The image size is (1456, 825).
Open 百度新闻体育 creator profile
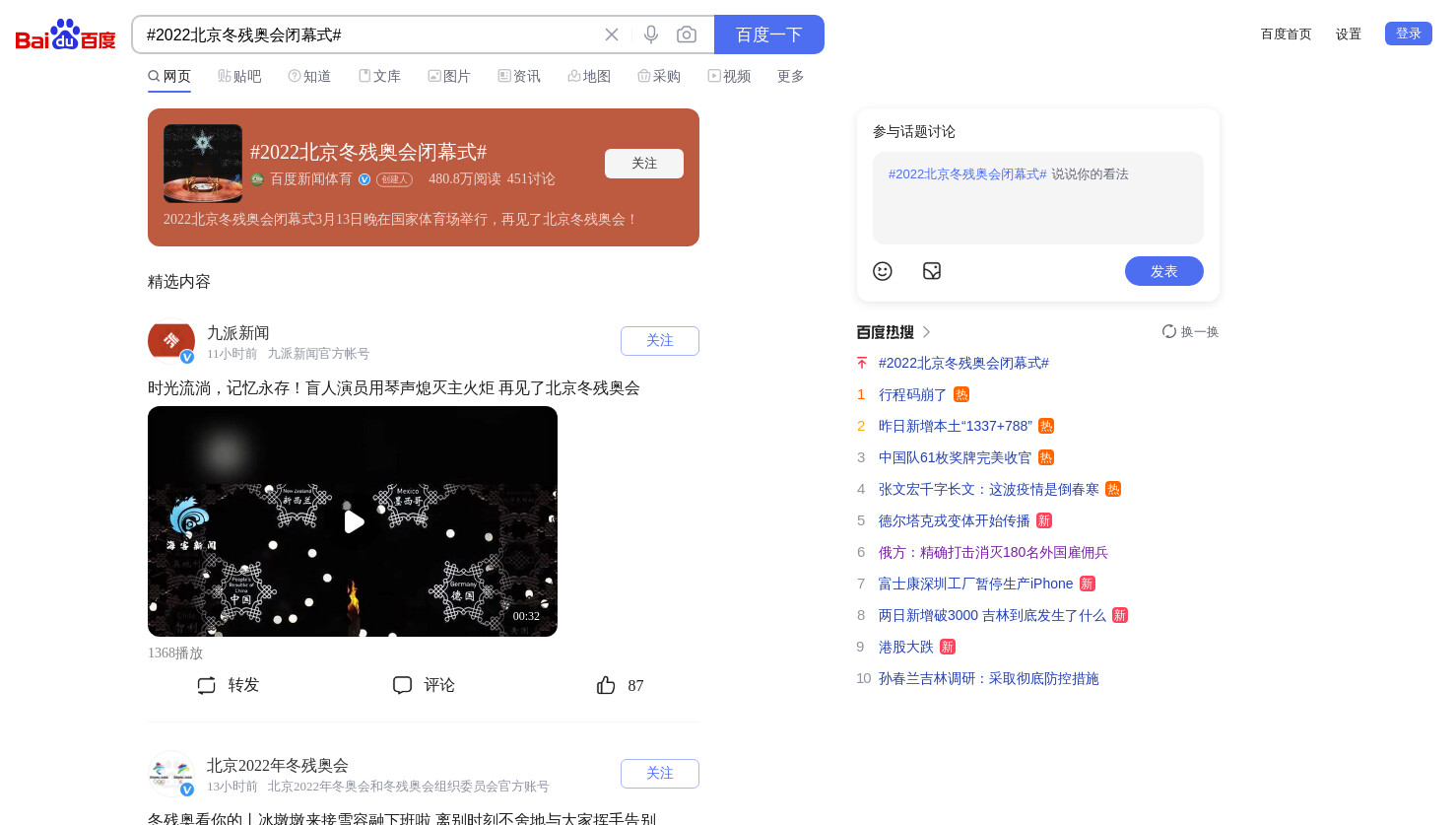[311, 179]
